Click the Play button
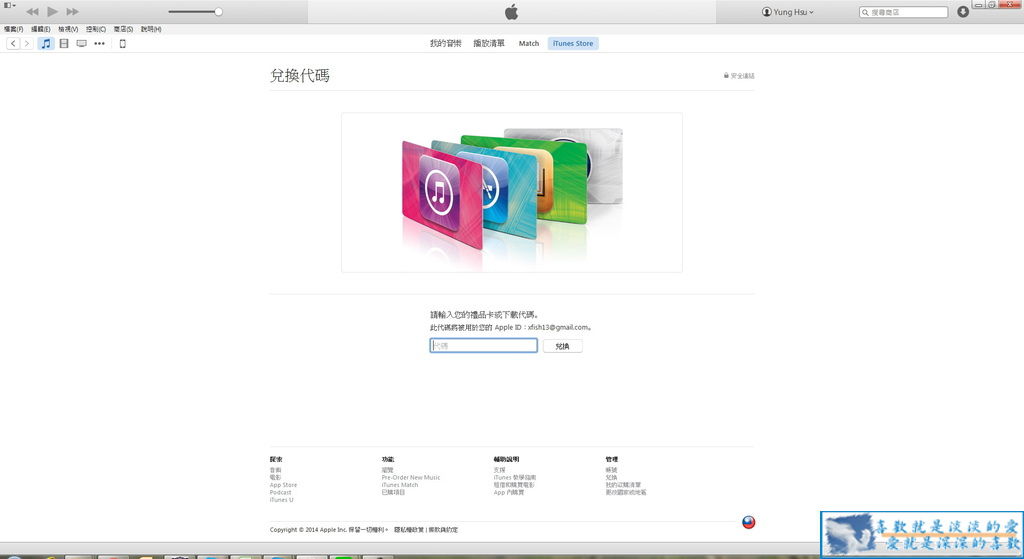Screen dimensions: 1024x559 click(52, 11)
